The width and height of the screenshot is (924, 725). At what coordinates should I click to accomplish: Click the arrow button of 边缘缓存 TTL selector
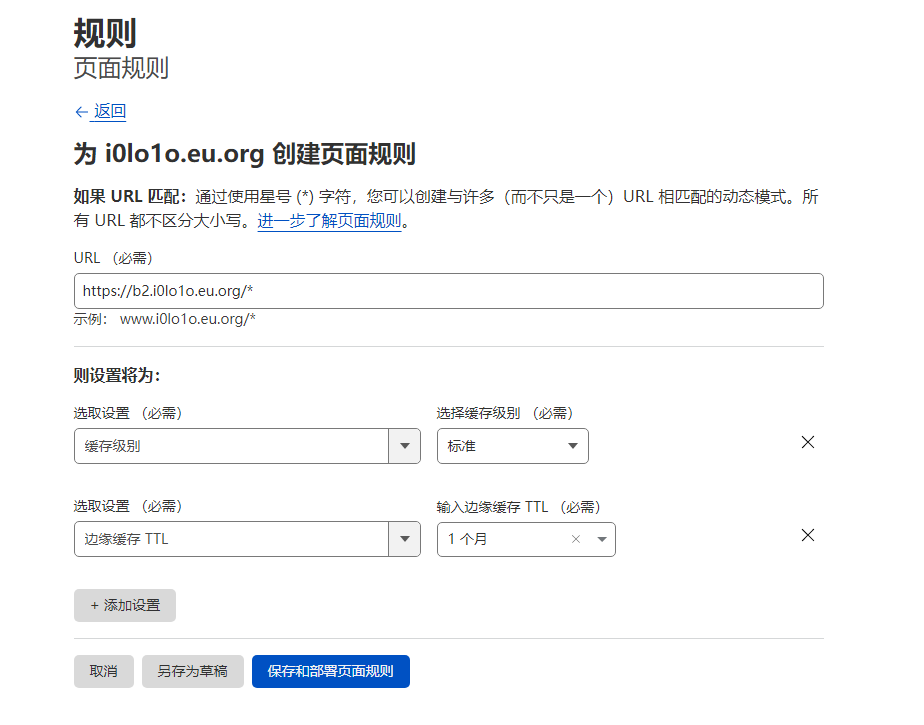pos(404,539)
